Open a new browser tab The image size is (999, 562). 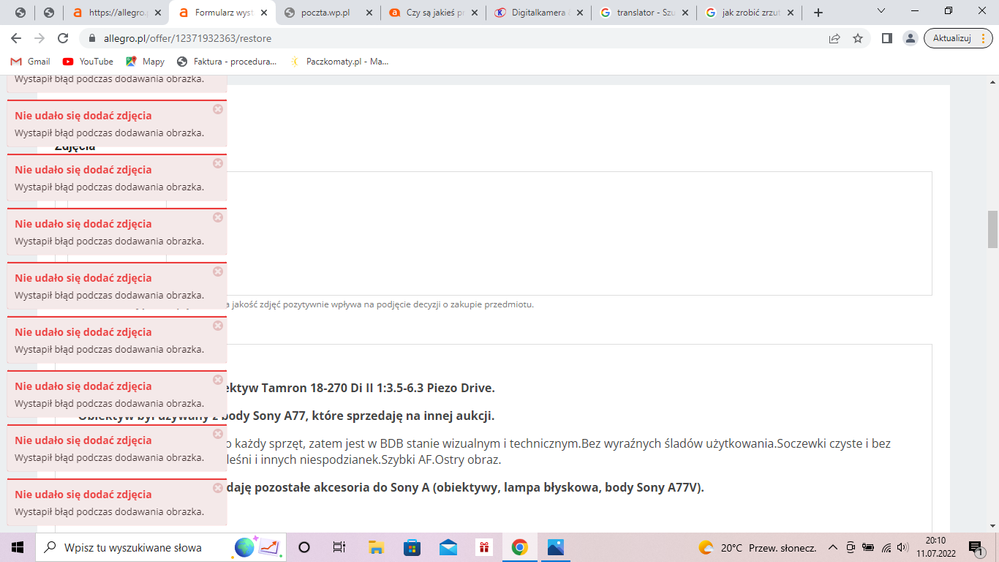click(x=818, y=13)
